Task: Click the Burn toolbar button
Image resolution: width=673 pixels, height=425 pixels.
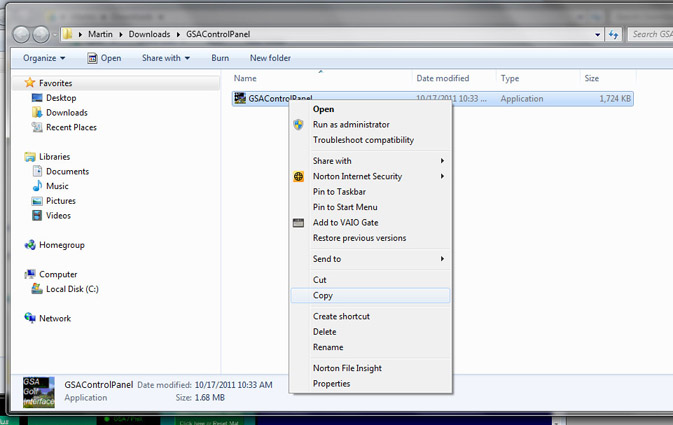Action: [220, 58]
